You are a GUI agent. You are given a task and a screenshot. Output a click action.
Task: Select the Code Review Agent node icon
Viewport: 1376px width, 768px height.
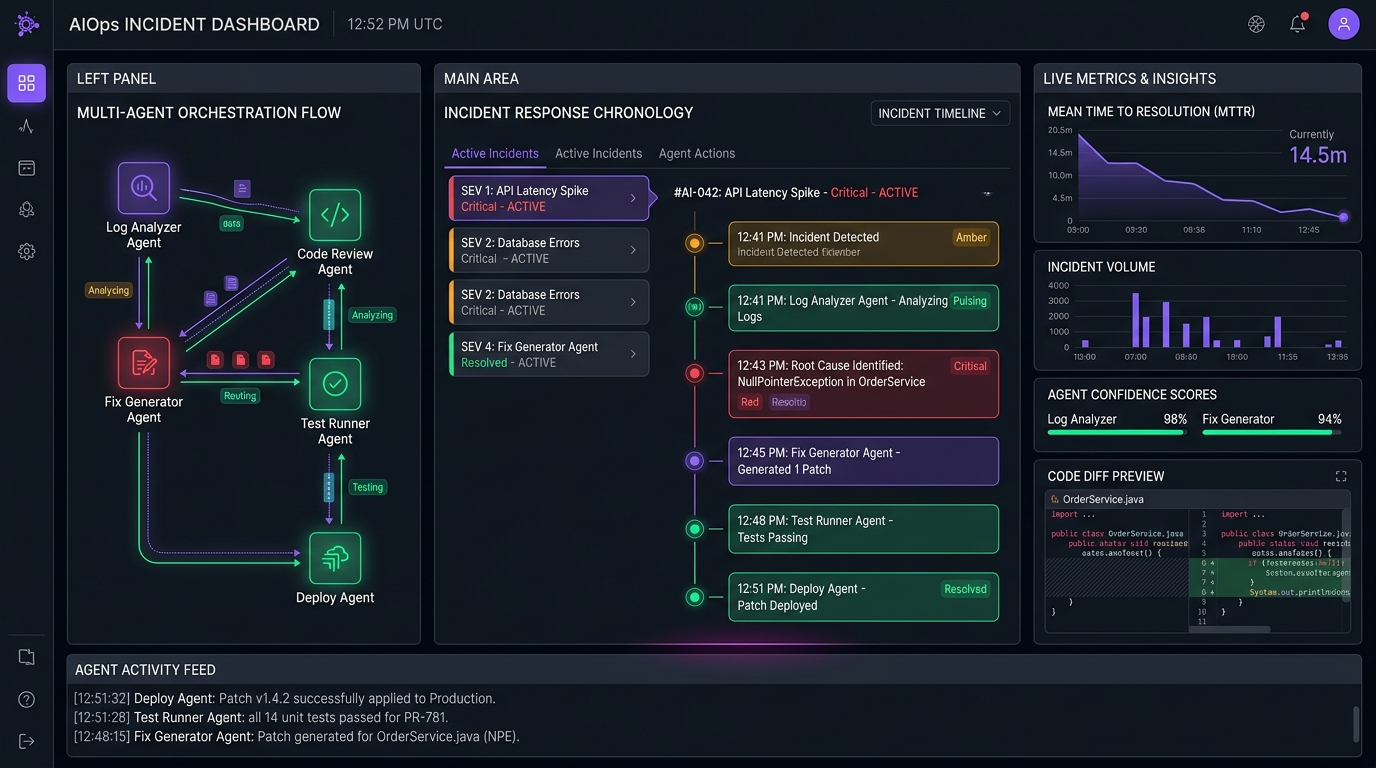[x=335, y=215]
